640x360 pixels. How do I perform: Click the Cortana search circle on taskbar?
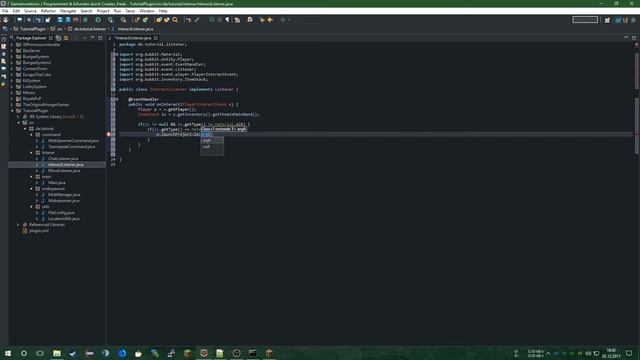point(24,353)
